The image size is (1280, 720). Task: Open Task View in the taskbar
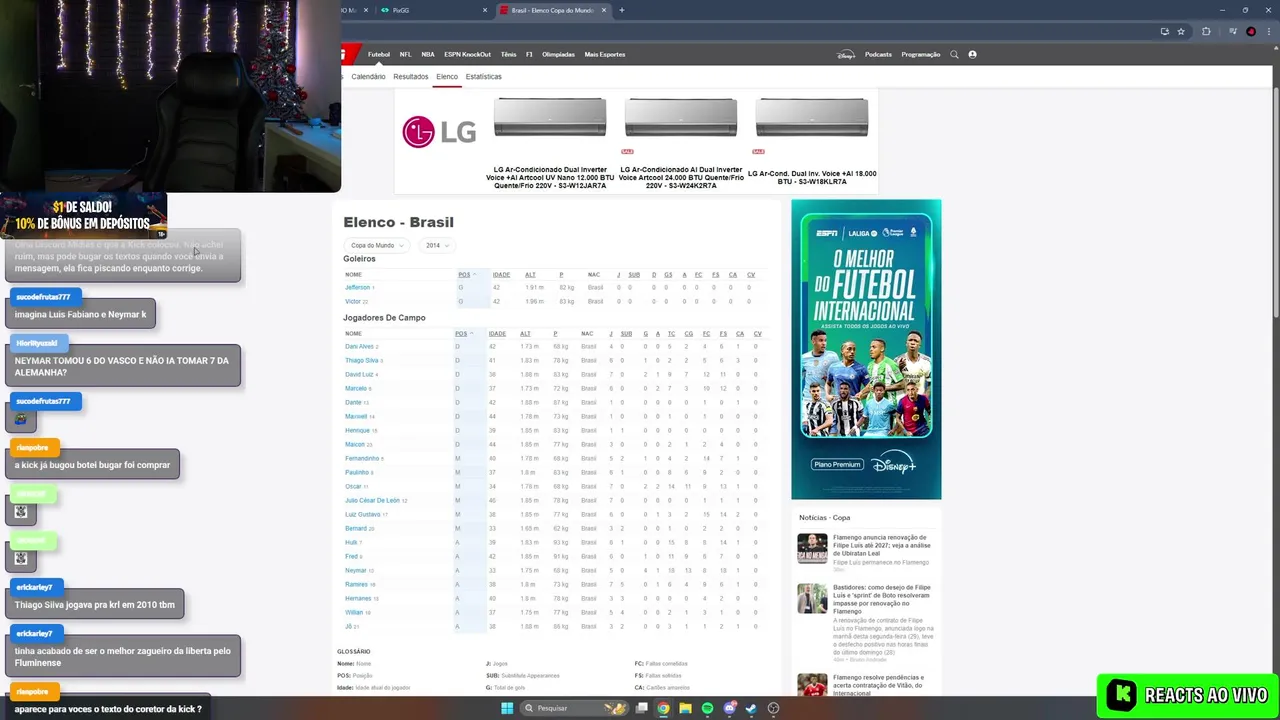[x=641, y=708]
